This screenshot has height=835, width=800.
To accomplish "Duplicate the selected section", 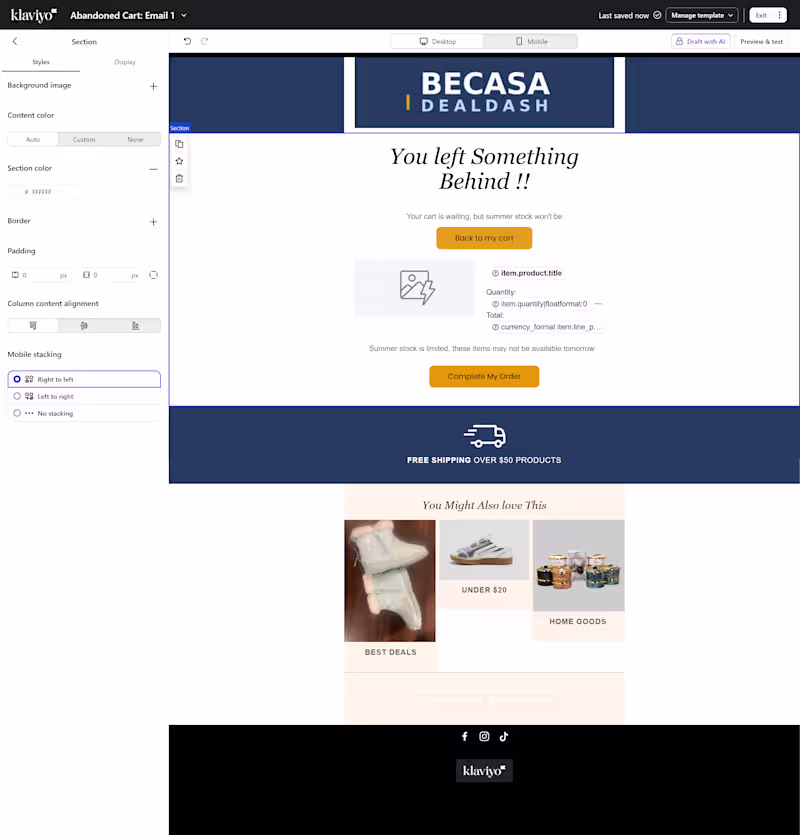I will [x=179, y=144].
